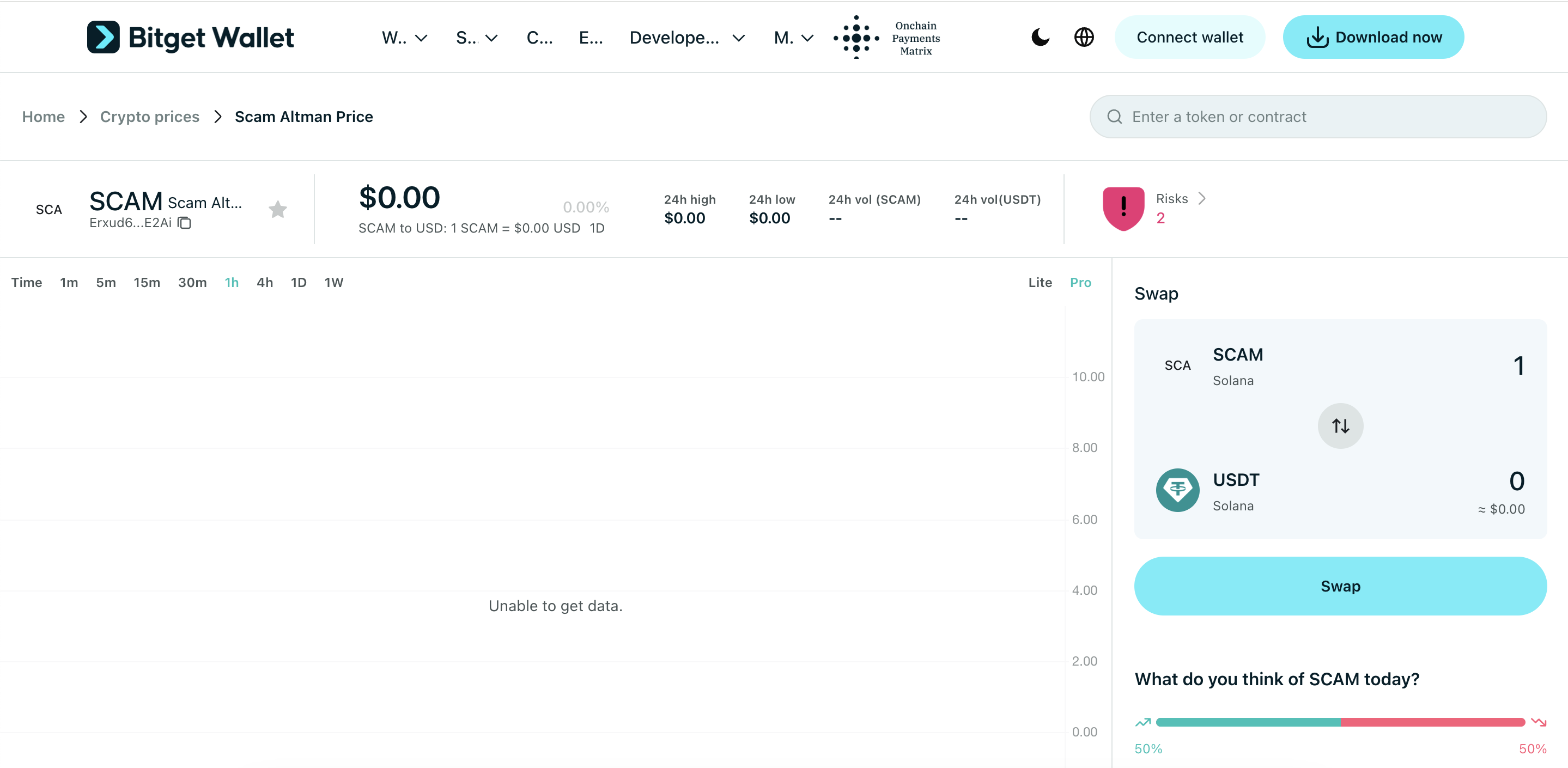Expand the S.. navigation dropdown

click(477, 38)
